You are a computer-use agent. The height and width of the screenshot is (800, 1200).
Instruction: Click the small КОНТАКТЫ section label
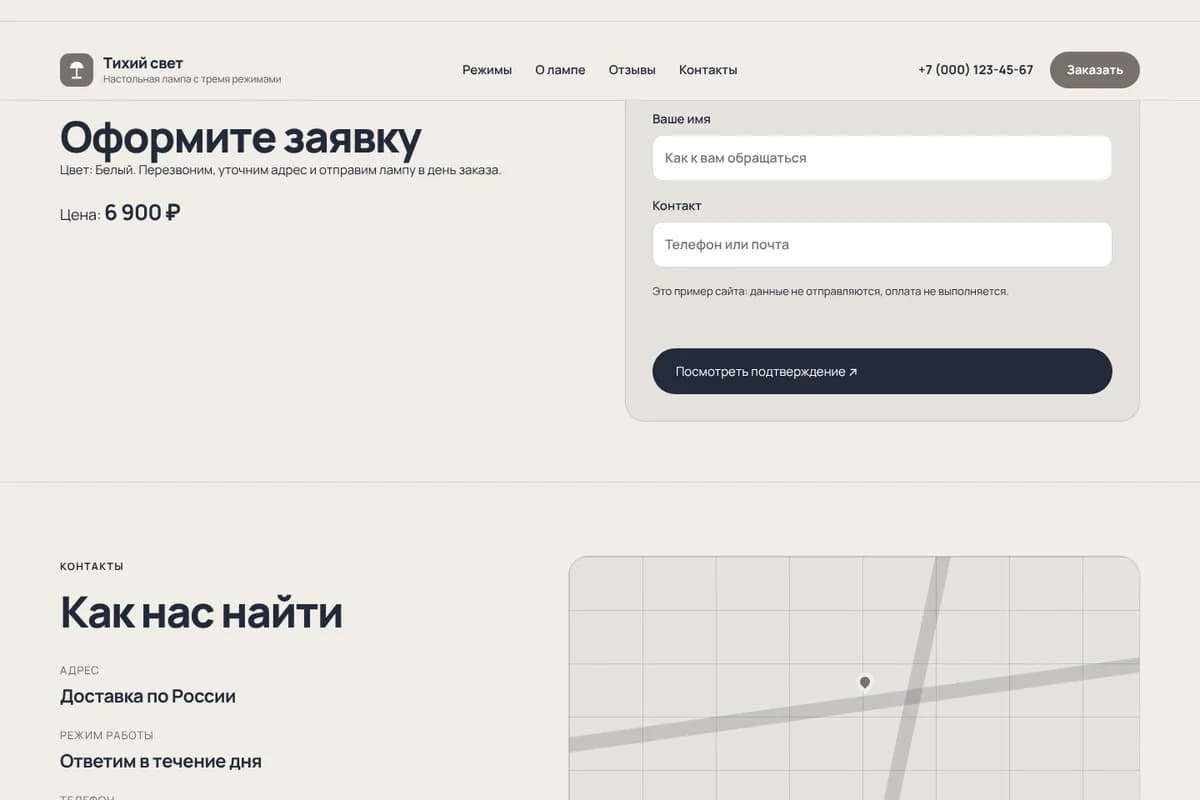(92, 566)
